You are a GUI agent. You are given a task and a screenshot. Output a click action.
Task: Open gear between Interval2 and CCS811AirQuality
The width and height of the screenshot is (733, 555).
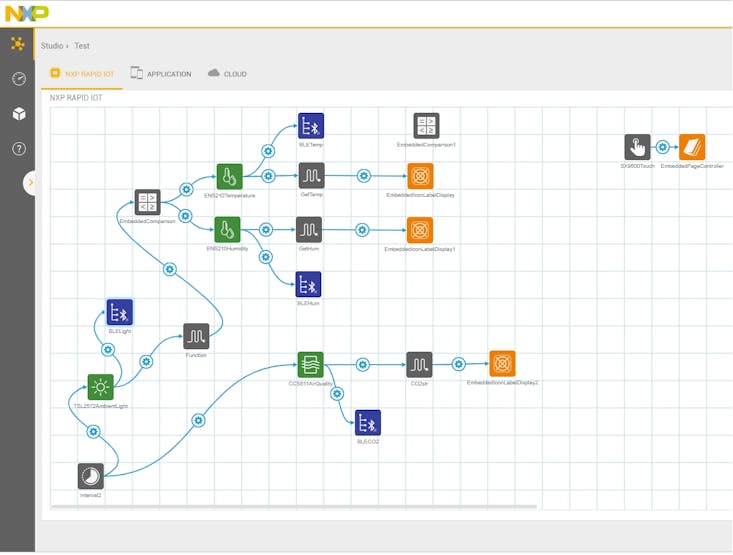198,420
